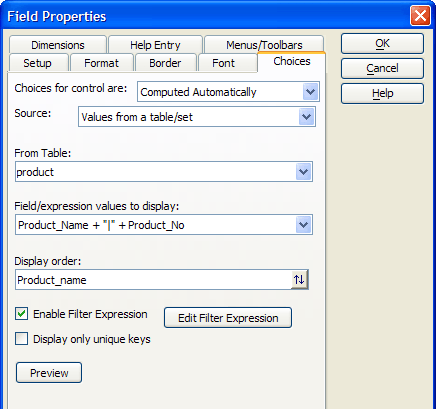This screenshot has width=436, height=409.
Task: Confirm with the OK button
Action: [382, 43]
